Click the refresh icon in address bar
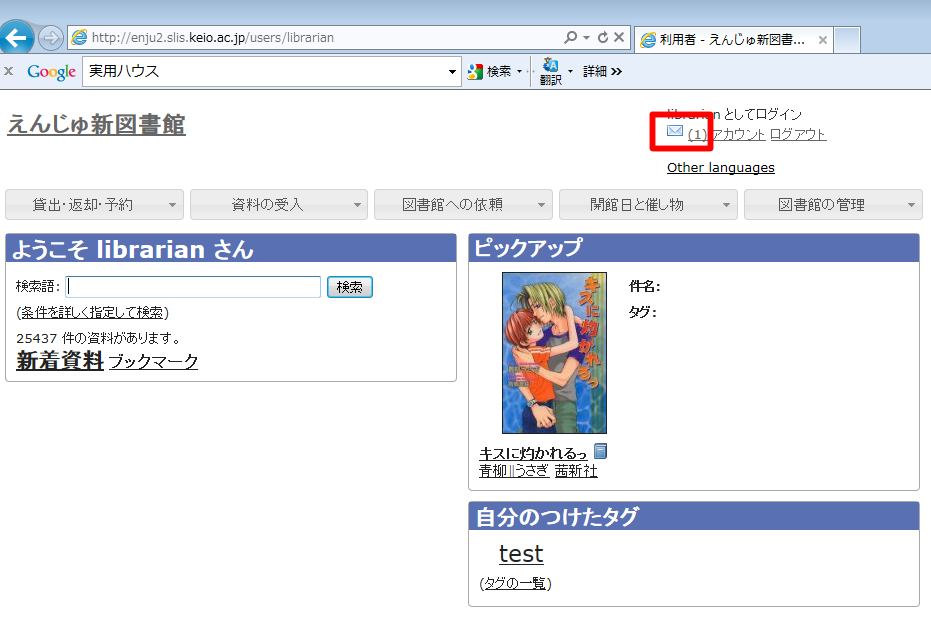Screen dimensions: 931x621 (603, 37)
